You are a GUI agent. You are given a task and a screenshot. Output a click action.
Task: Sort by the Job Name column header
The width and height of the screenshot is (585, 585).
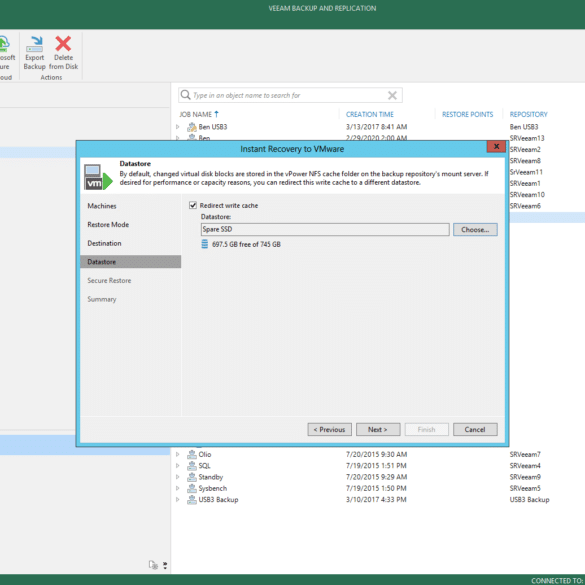pyautogui.click(x=195, y=114)
